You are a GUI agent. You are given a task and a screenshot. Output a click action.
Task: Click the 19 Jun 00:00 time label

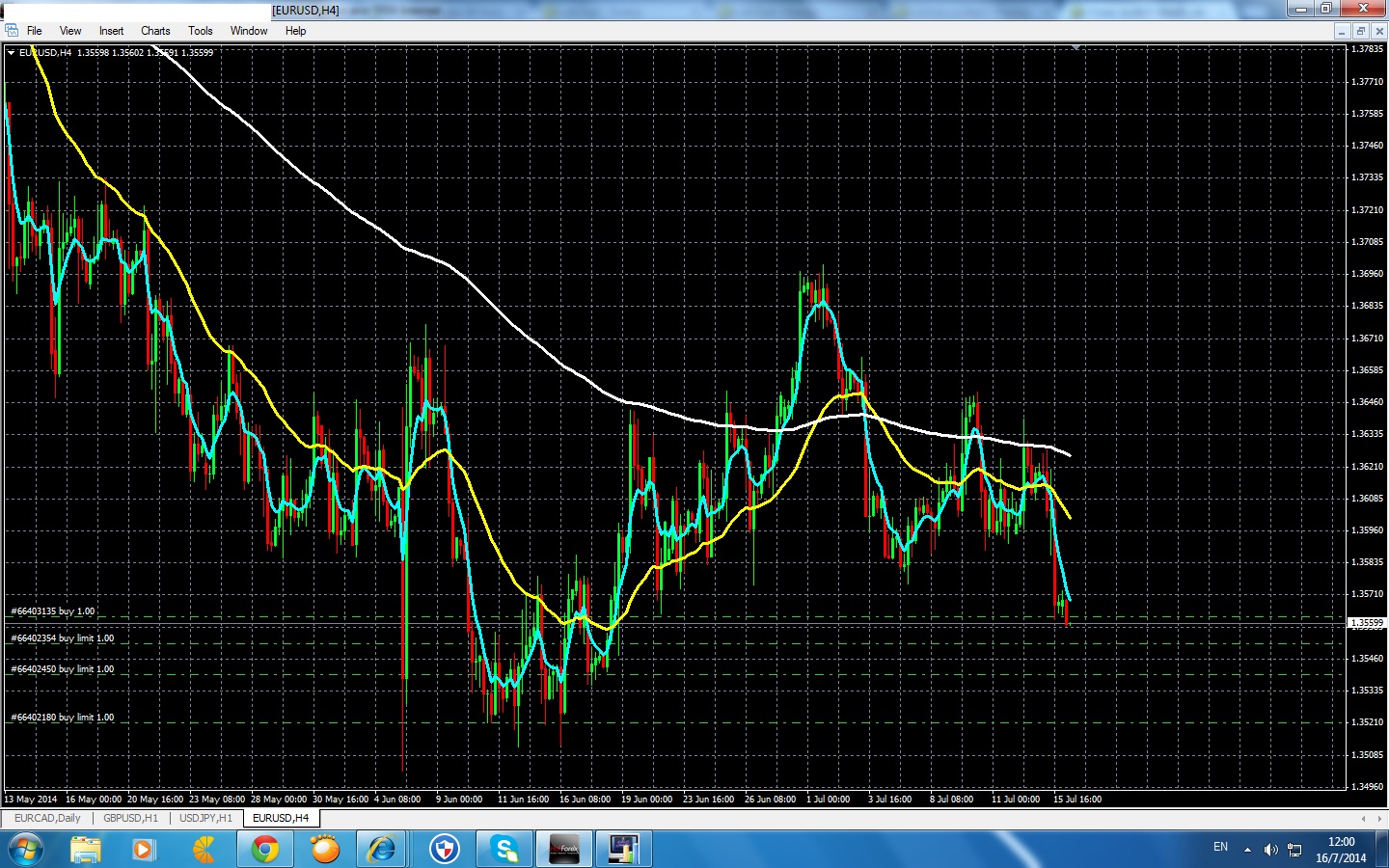coord(646,800)
